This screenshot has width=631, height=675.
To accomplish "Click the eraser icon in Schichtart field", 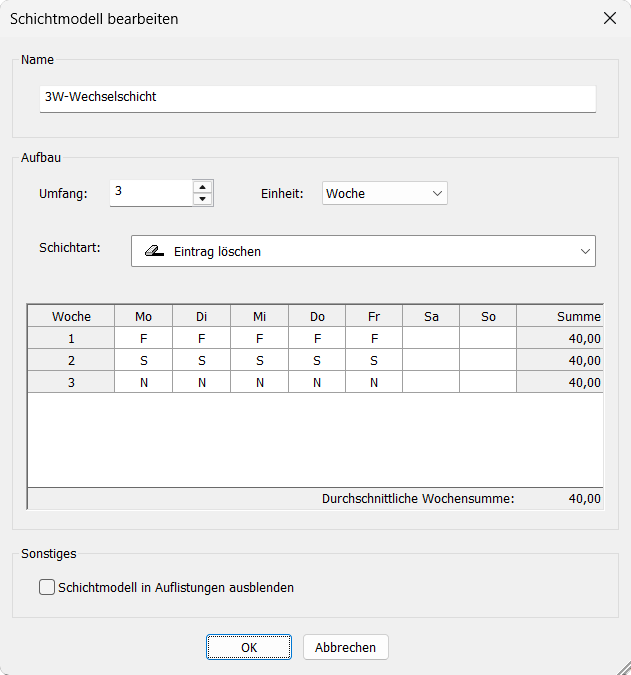I will pos(154,251).
